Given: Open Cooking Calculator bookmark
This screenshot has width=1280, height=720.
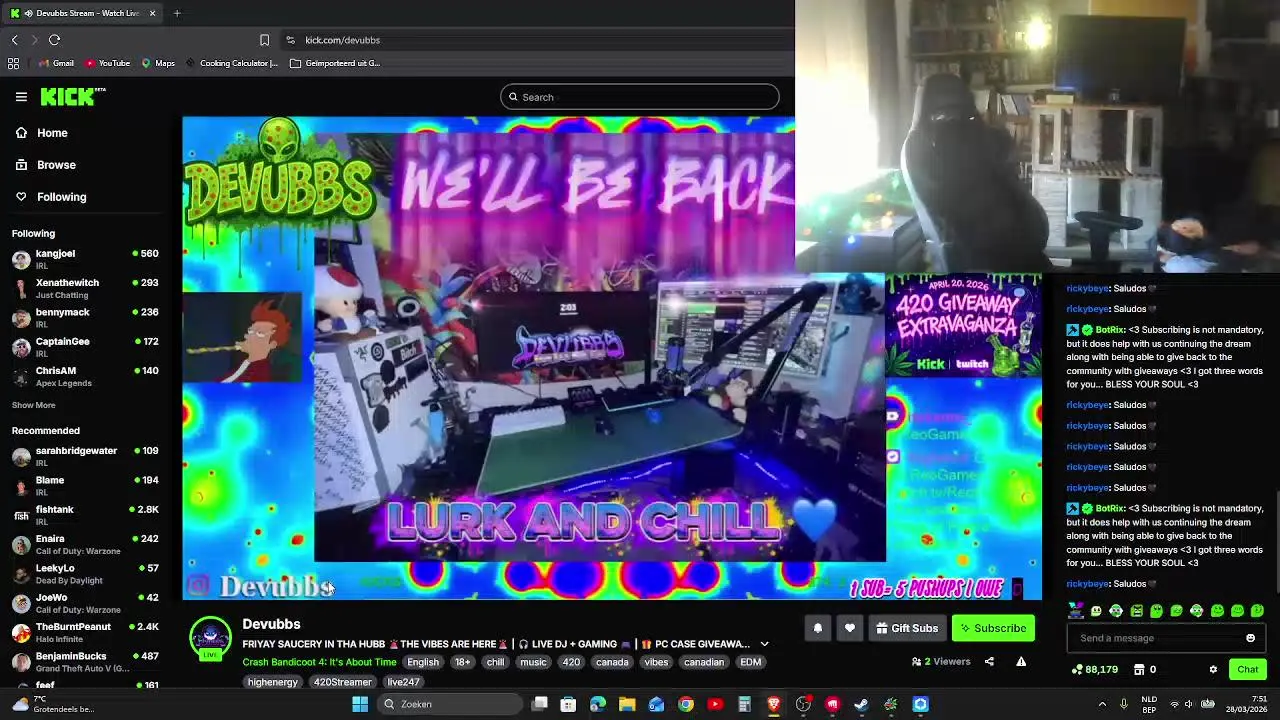Looking at the screenshot, I should [x=231, y=63].
